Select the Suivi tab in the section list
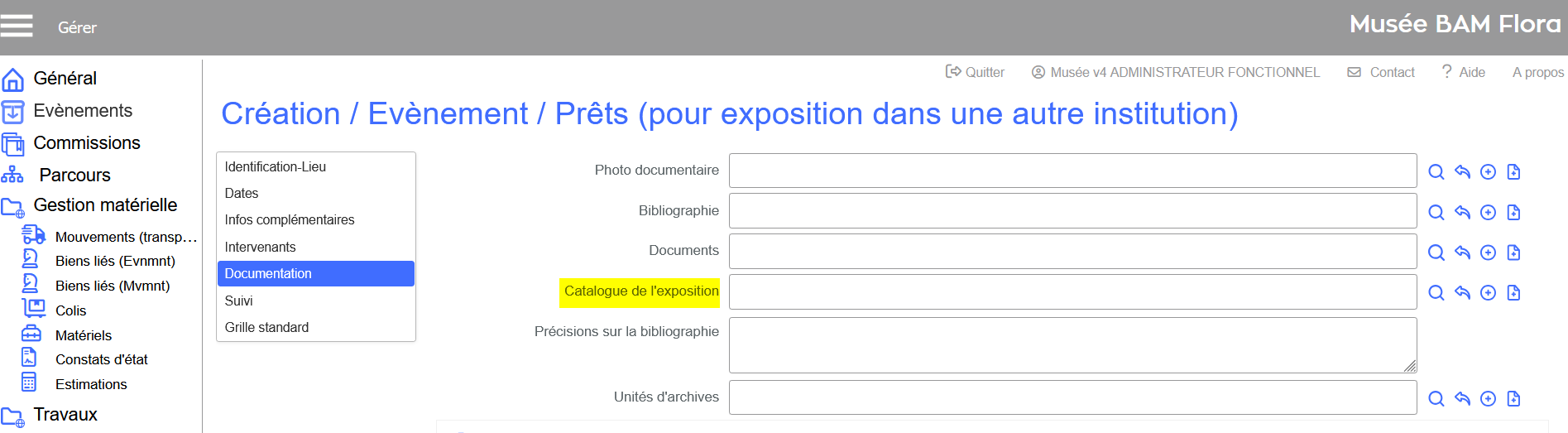1568x433 pixels. tap(239, 301)
